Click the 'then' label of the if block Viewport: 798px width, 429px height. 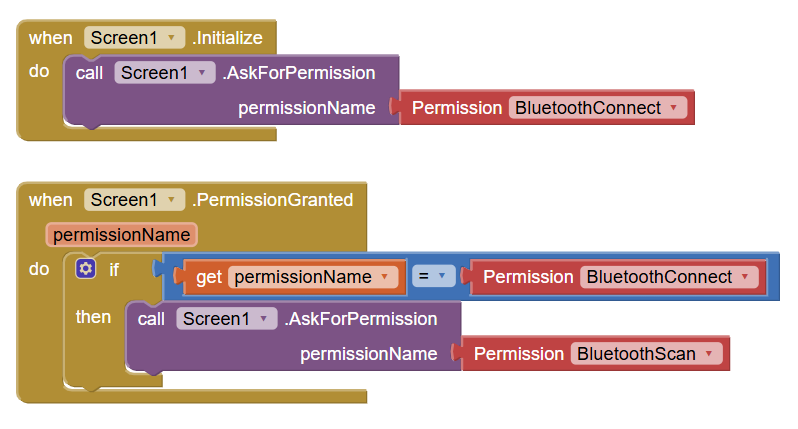pyautogui.click(x=94, y=317)
